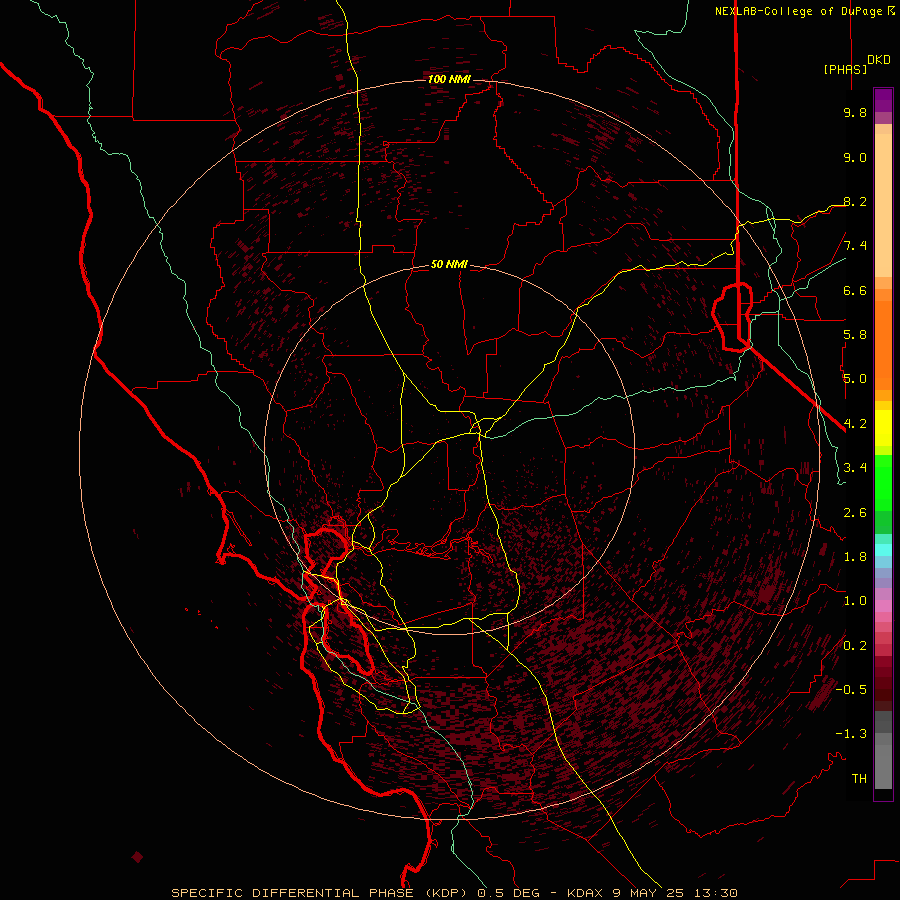
Task: Click the 3.4 legend value
Action: pyautogui.click(x=855, y=468)
